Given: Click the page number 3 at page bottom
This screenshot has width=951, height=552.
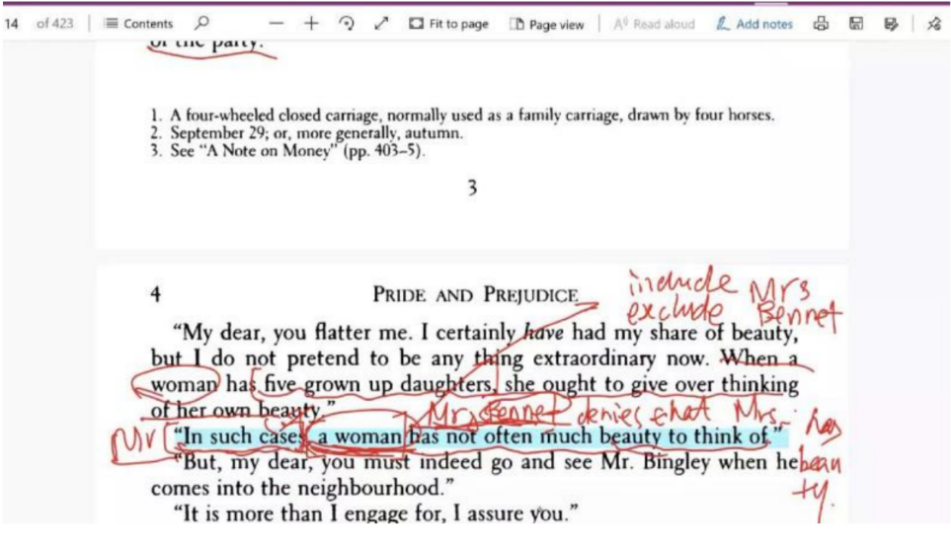Looking at the screenshot, I should [x=472, y=187].
